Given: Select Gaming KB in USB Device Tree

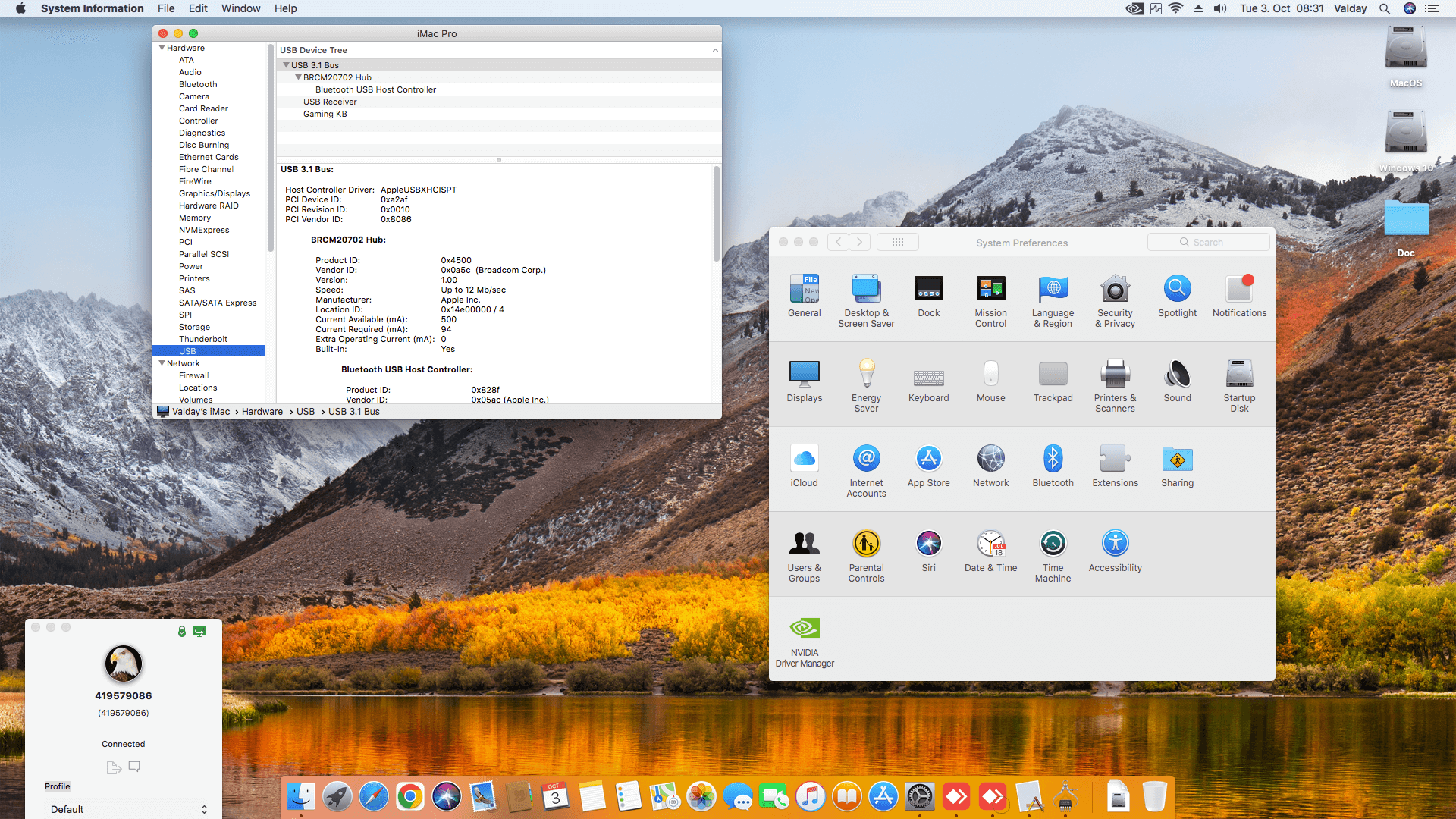Looking at the screenshot, I should tap(325, 114).
